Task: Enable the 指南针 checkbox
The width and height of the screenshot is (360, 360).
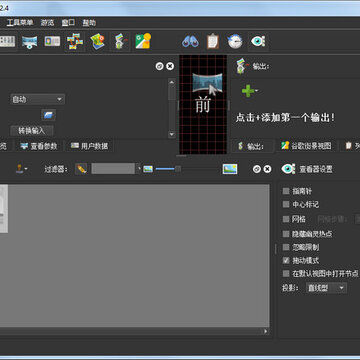Action: [x=286, y=191]
